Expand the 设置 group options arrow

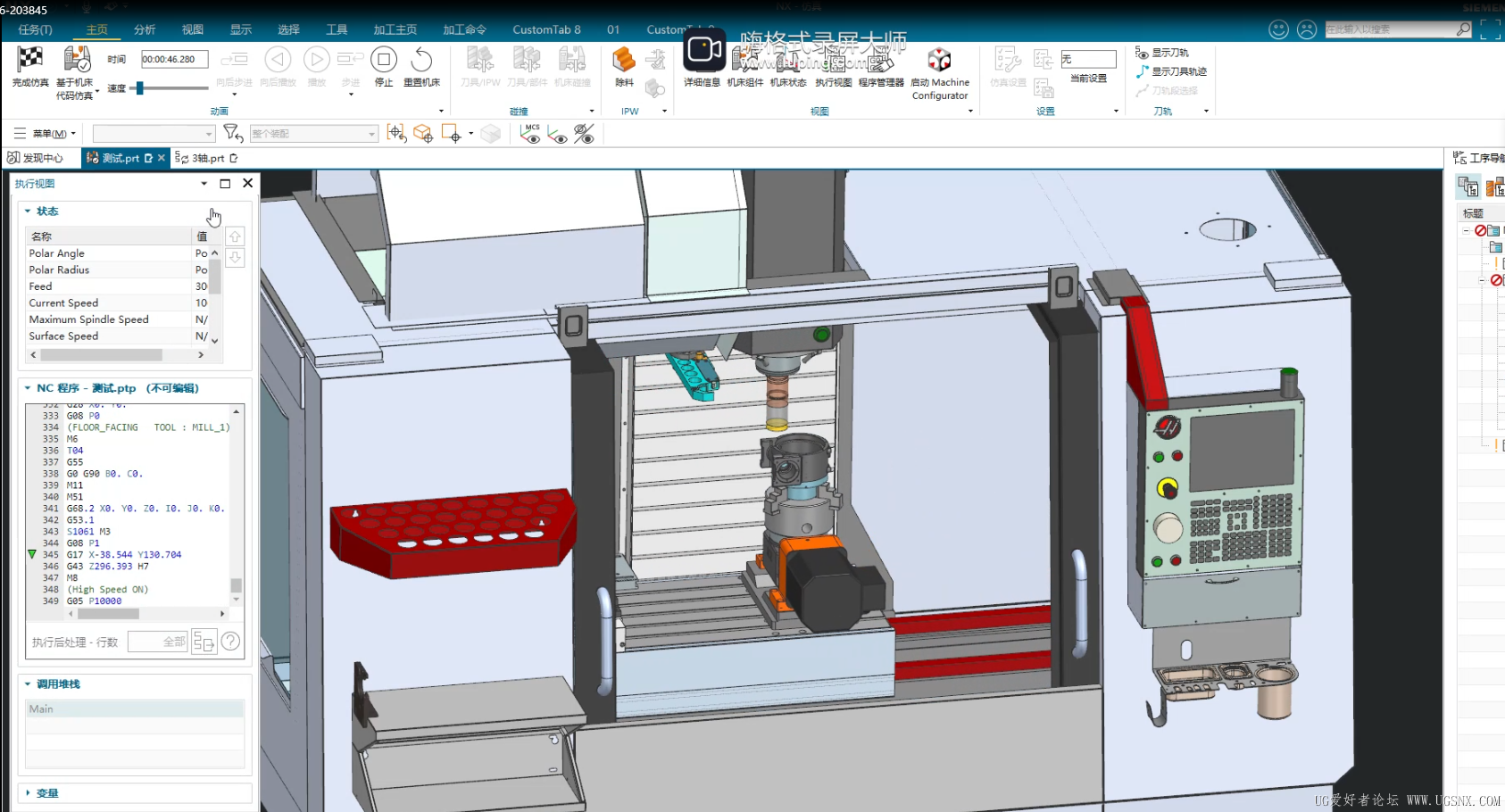tap(1116, 112)
